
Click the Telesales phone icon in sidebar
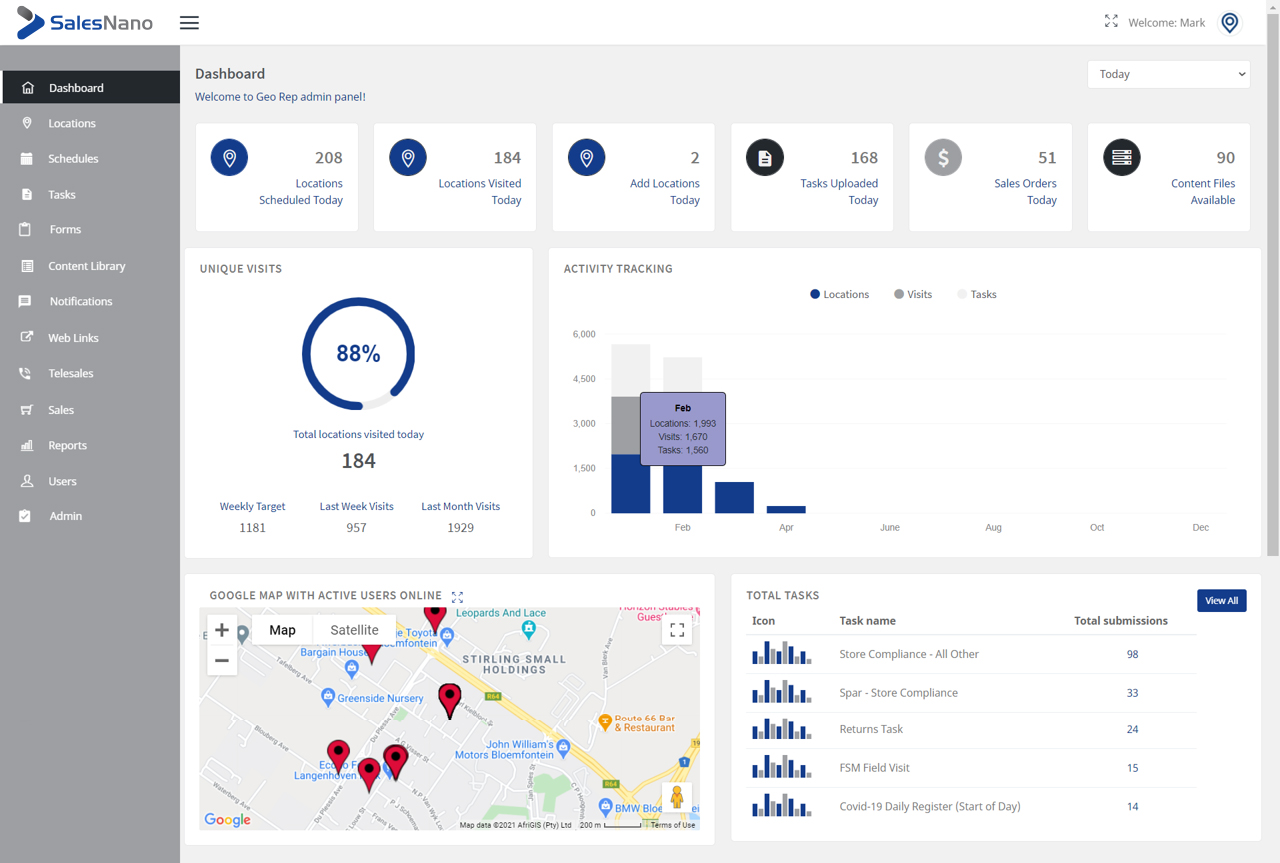(25, 373)
